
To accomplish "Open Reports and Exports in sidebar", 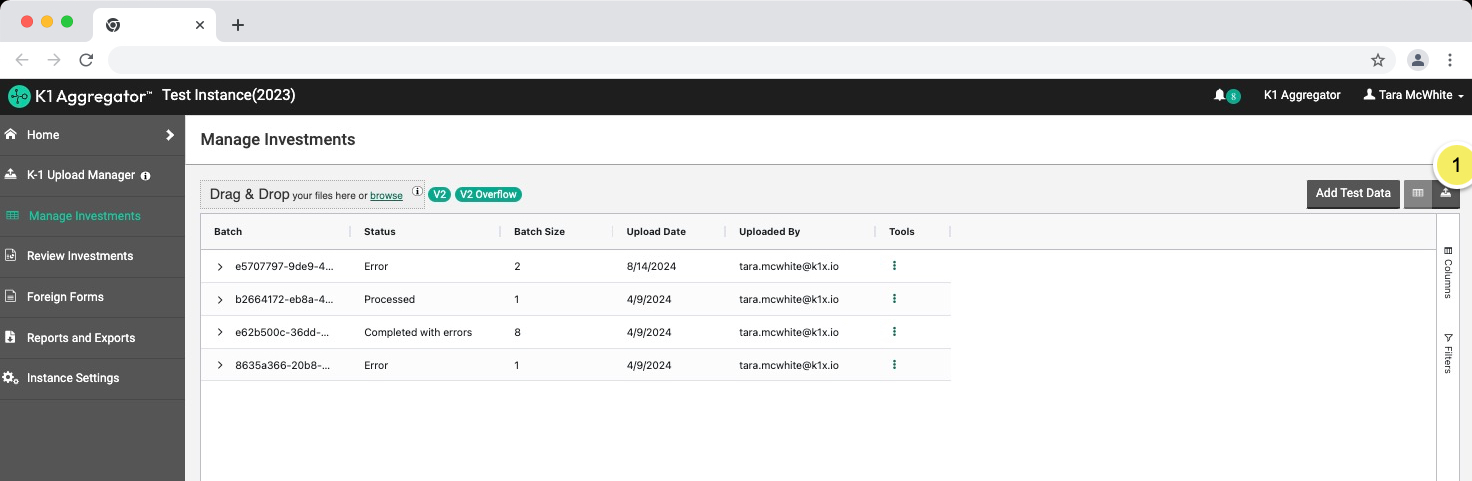I will coord(81,338).
